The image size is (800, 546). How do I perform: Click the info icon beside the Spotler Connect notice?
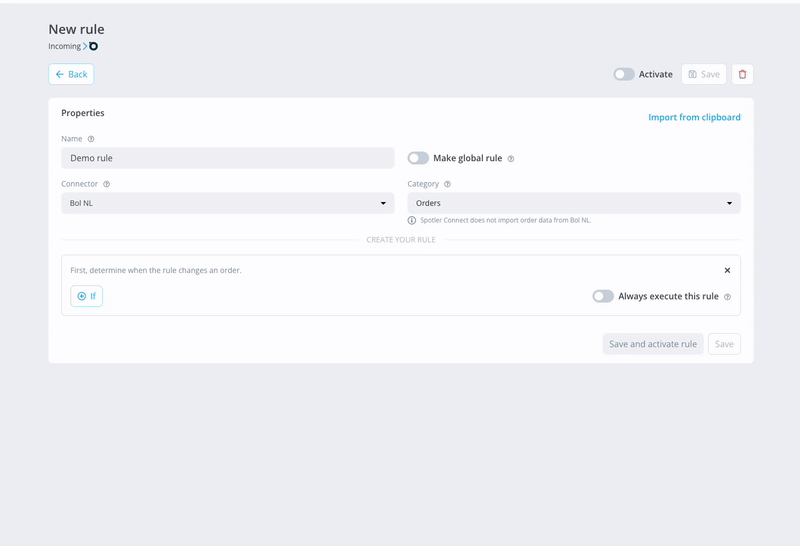click(412, 220)
